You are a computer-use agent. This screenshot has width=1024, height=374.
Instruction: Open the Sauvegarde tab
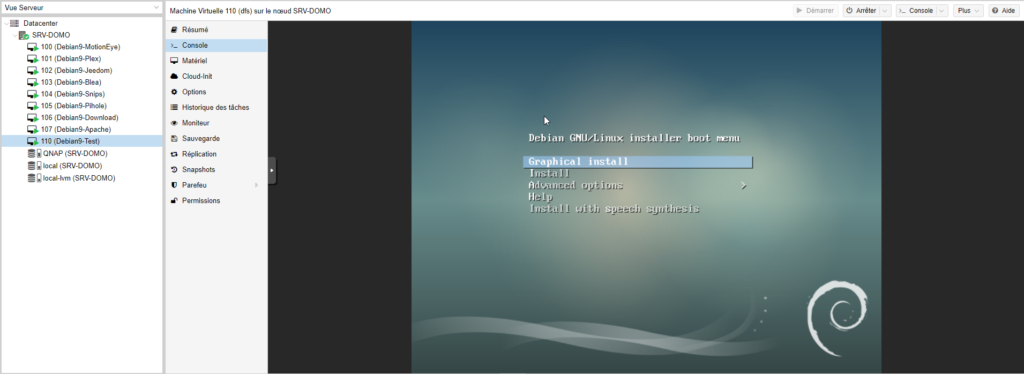tap(216, 138)
